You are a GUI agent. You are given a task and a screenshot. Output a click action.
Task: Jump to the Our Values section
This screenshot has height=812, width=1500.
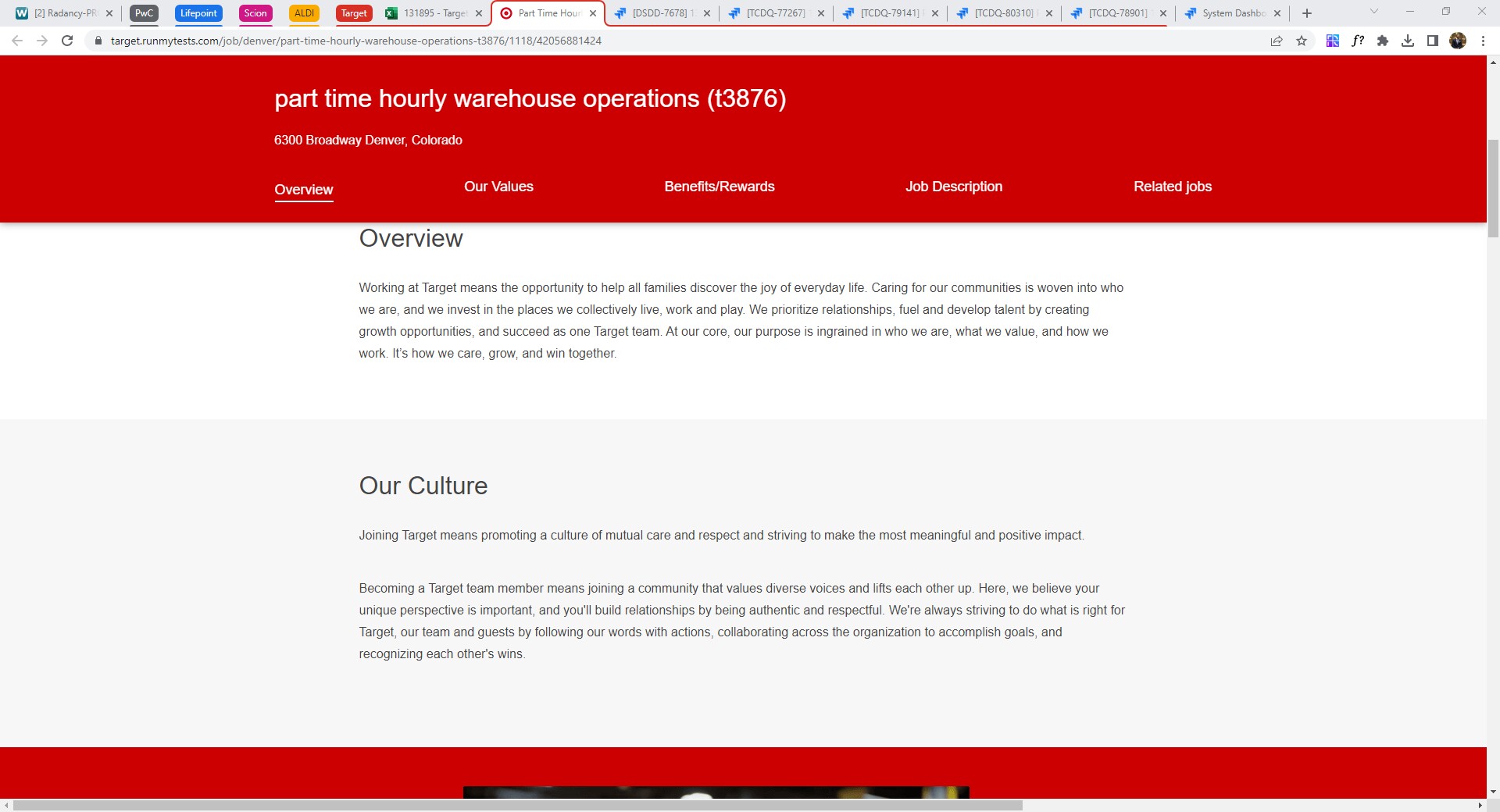pos(498,187)
